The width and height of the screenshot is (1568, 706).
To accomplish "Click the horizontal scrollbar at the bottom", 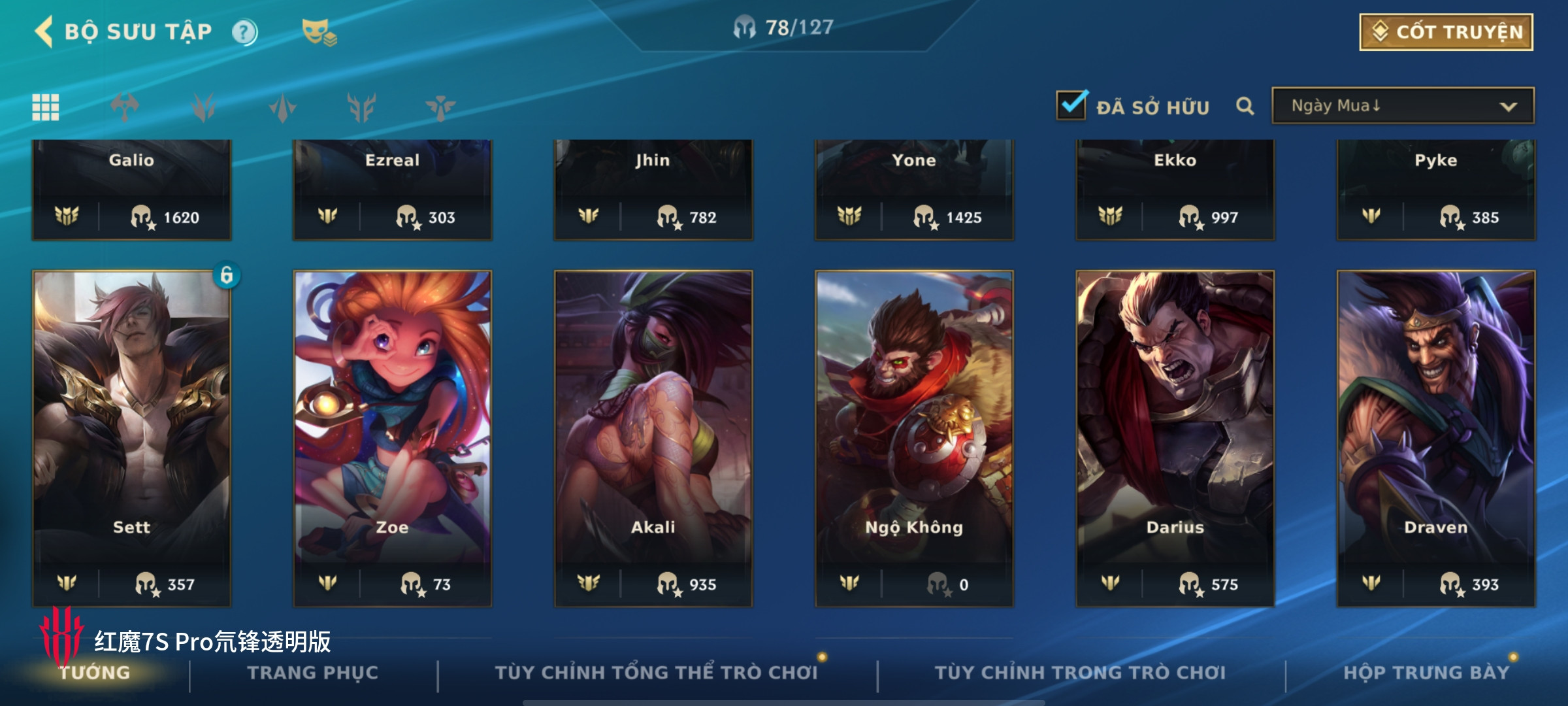I will [x=784, y=703].
